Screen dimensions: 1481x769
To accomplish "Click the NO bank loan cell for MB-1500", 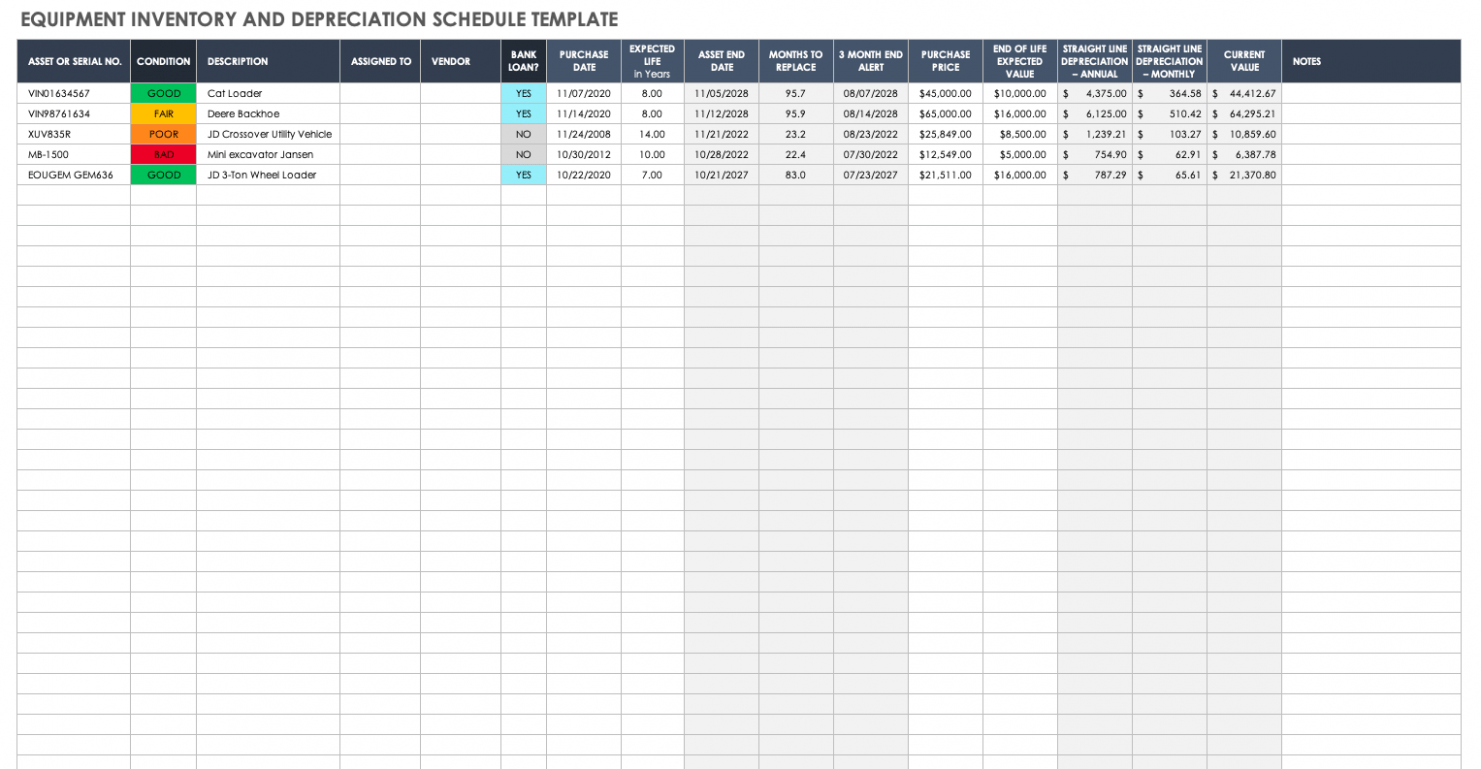I will (522, 154).
